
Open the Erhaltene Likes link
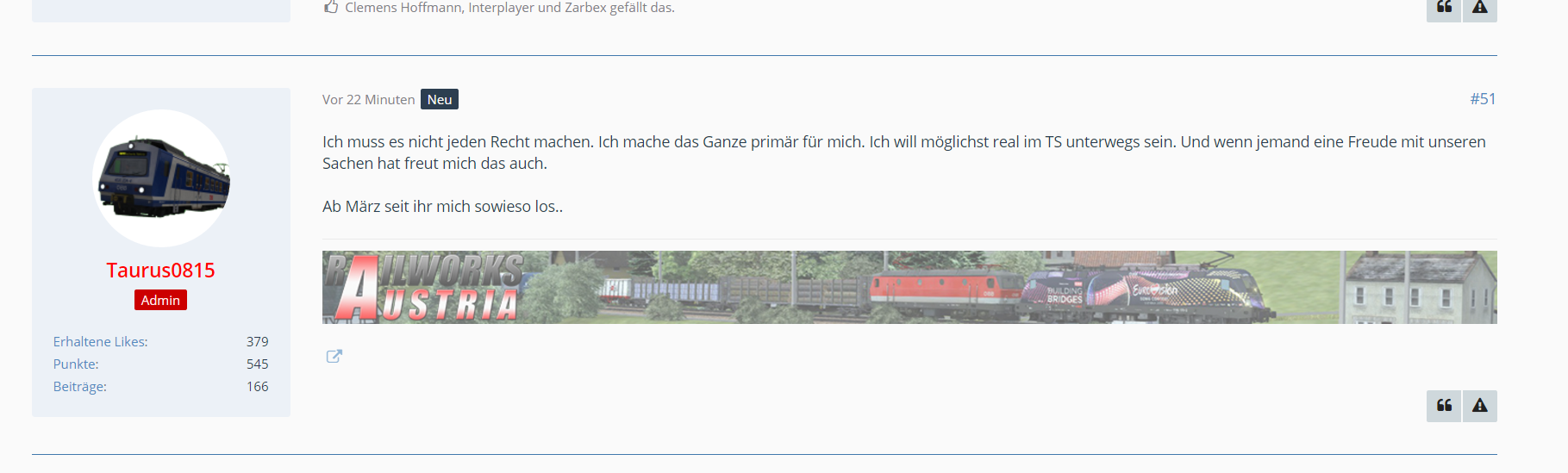(101, 342)
